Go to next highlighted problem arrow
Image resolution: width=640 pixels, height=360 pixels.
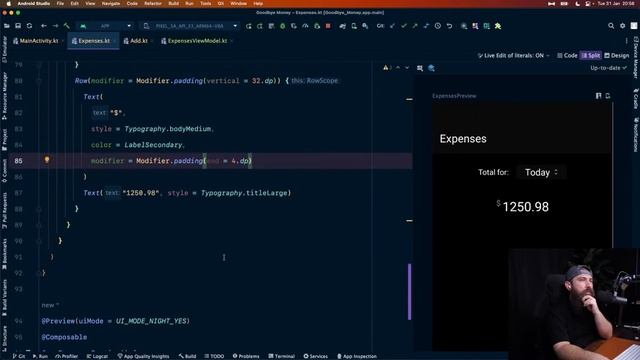point(407,68)
